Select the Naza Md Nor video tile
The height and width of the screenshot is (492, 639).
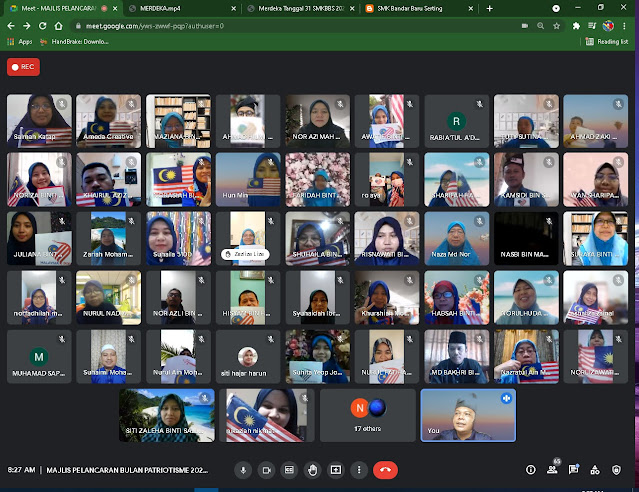click(456, 238)
